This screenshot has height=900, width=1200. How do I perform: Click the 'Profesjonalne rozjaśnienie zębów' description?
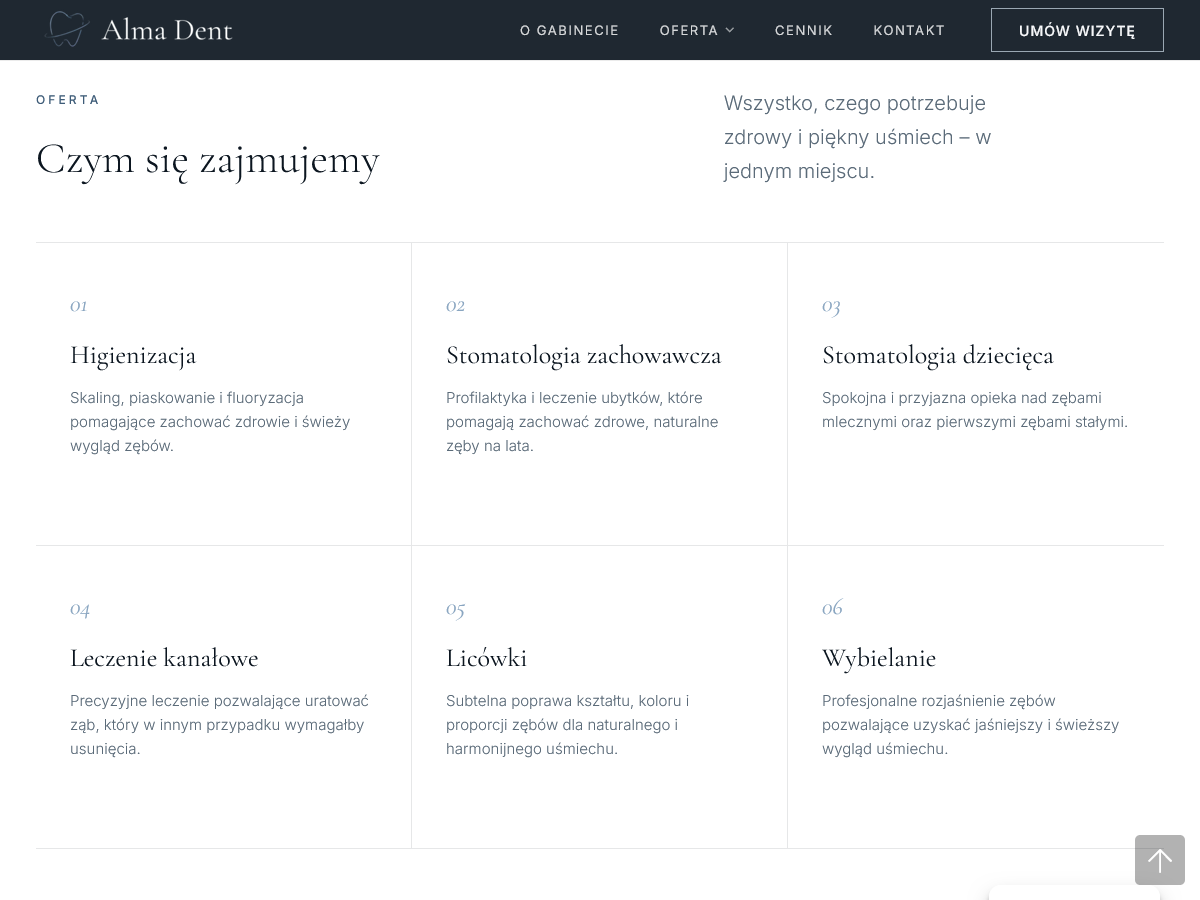(970, 725)
